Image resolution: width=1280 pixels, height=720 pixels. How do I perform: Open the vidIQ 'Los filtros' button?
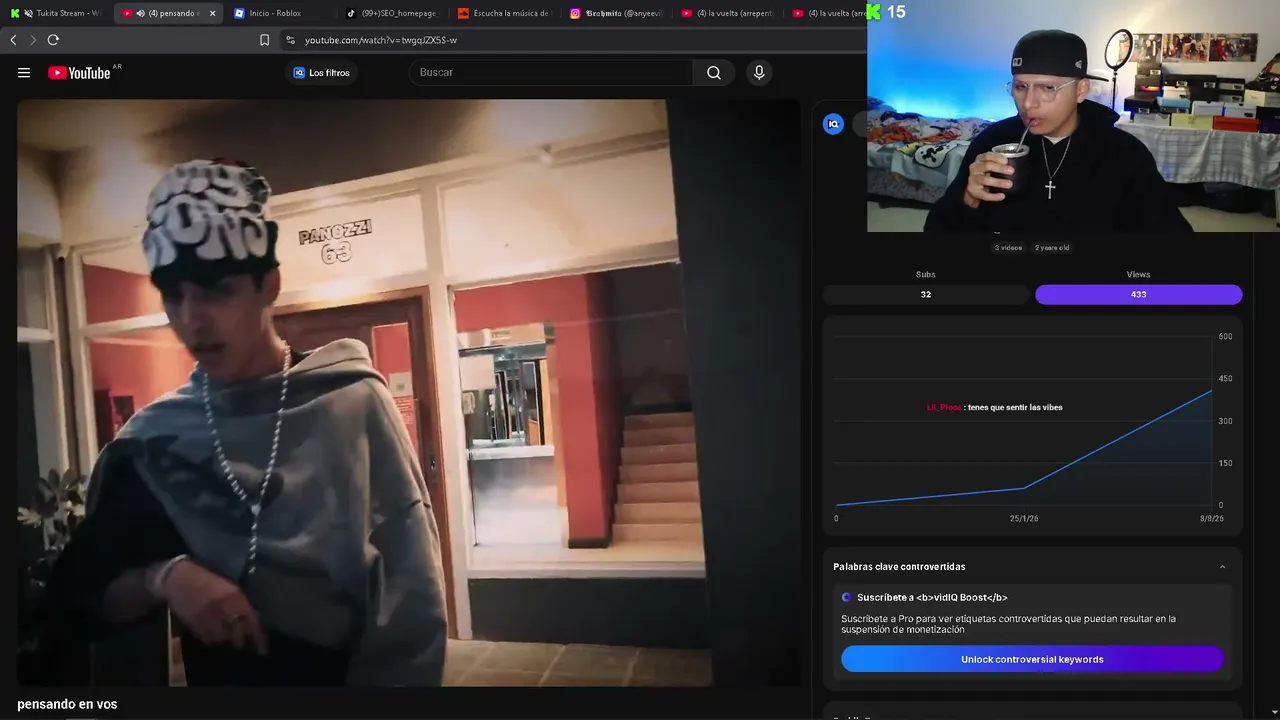tap(321, 73)
